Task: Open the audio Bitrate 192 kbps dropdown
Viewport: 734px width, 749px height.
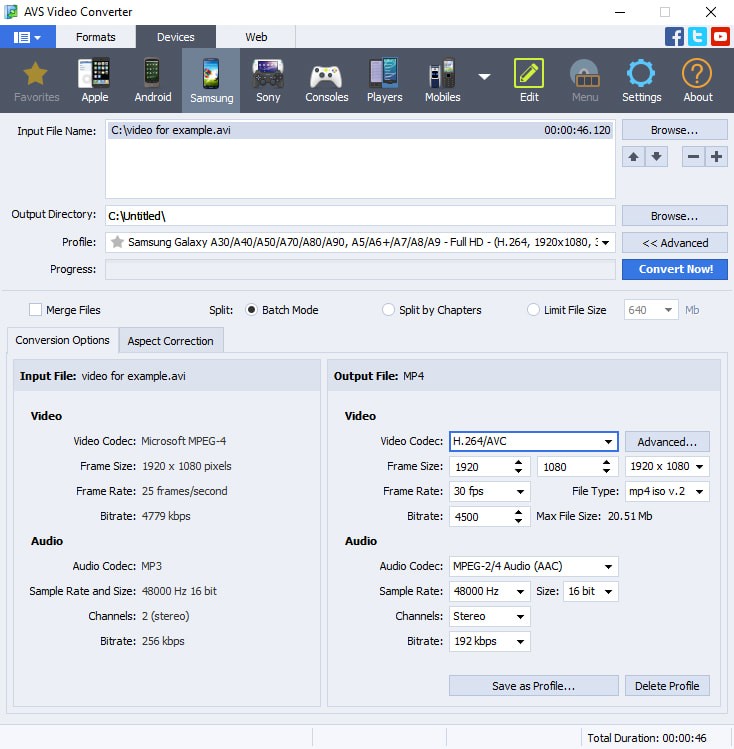Action: point(520,642)
